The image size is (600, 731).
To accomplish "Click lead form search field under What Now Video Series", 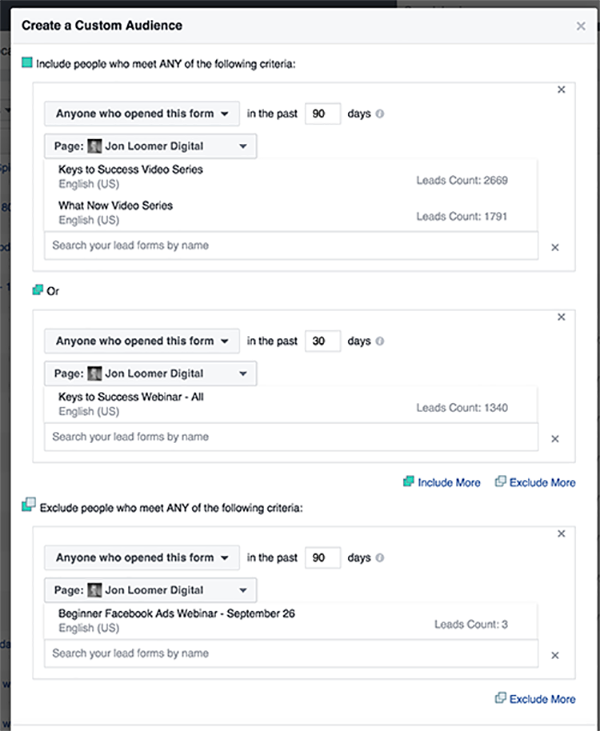I will [291, 246].
